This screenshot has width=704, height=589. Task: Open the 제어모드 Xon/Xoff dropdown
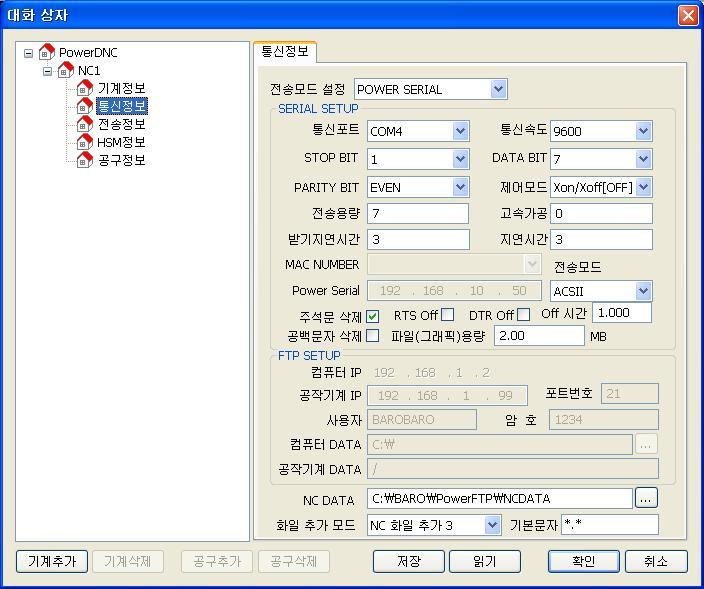coord(643,187)
